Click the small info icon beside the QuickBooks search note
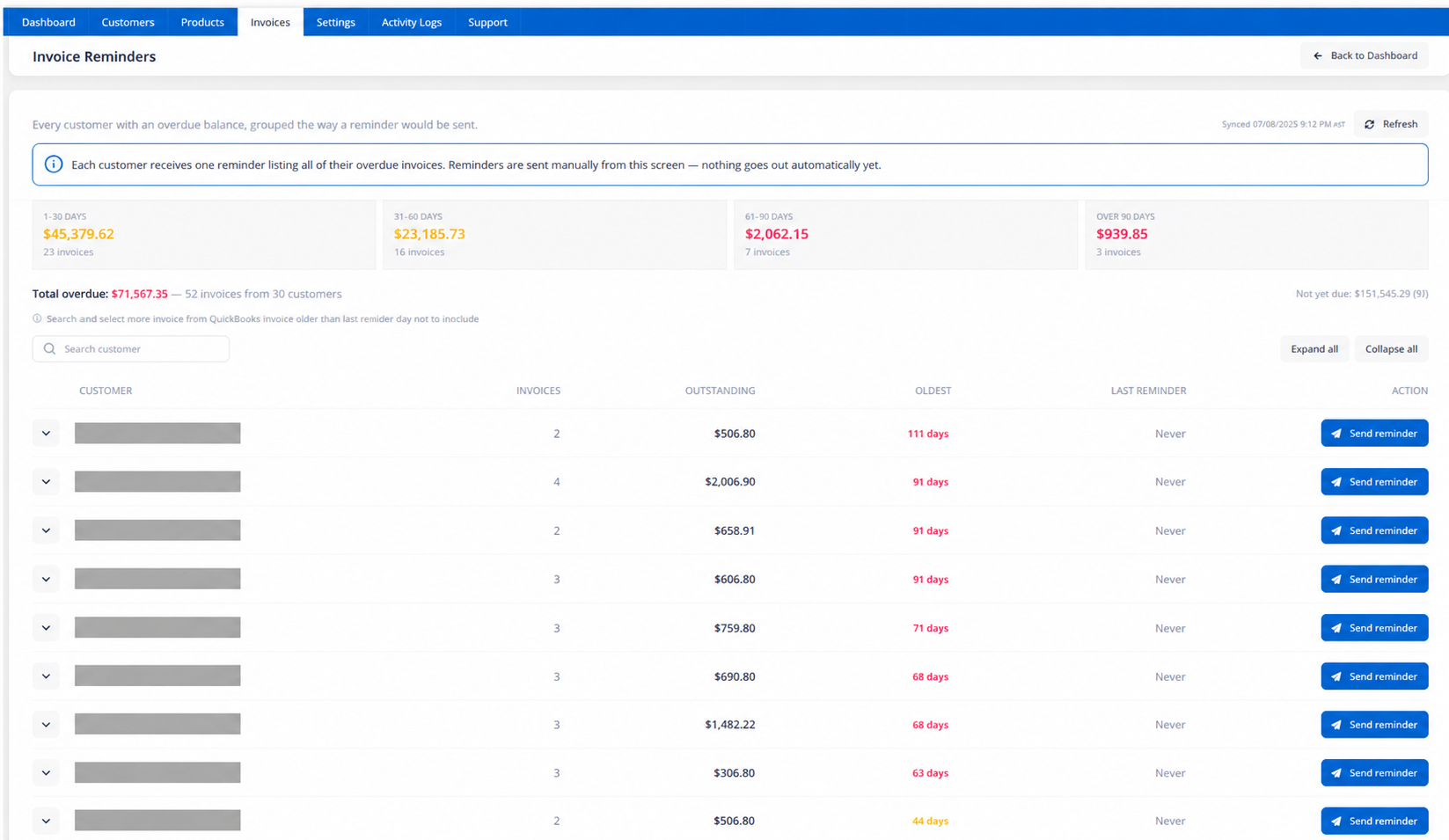This screenshot has height=840, width=1449. pyautogui.click(x=37, y=319)
